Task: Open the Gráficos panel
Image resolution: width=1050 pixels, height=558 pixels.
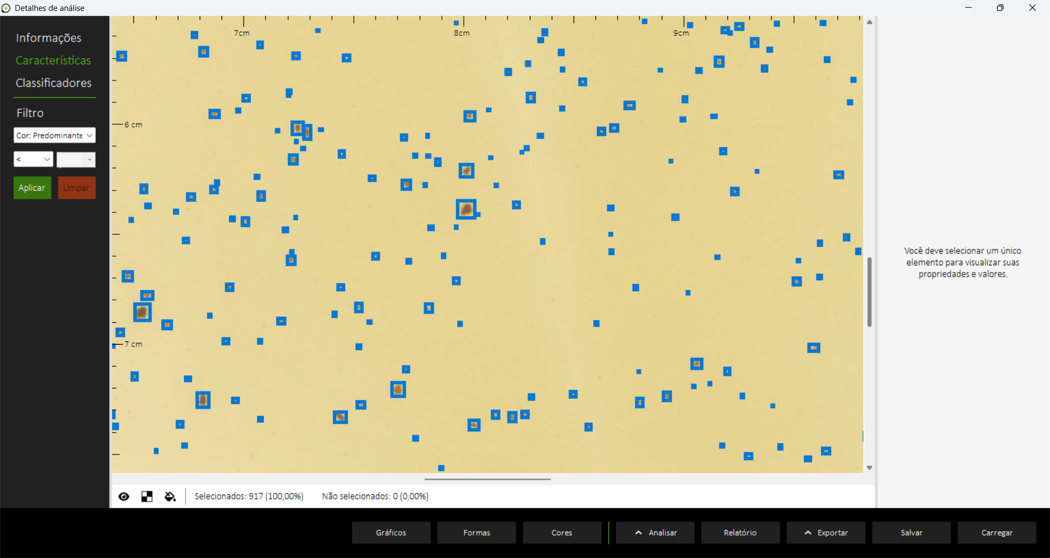Action: pos(391,533)
